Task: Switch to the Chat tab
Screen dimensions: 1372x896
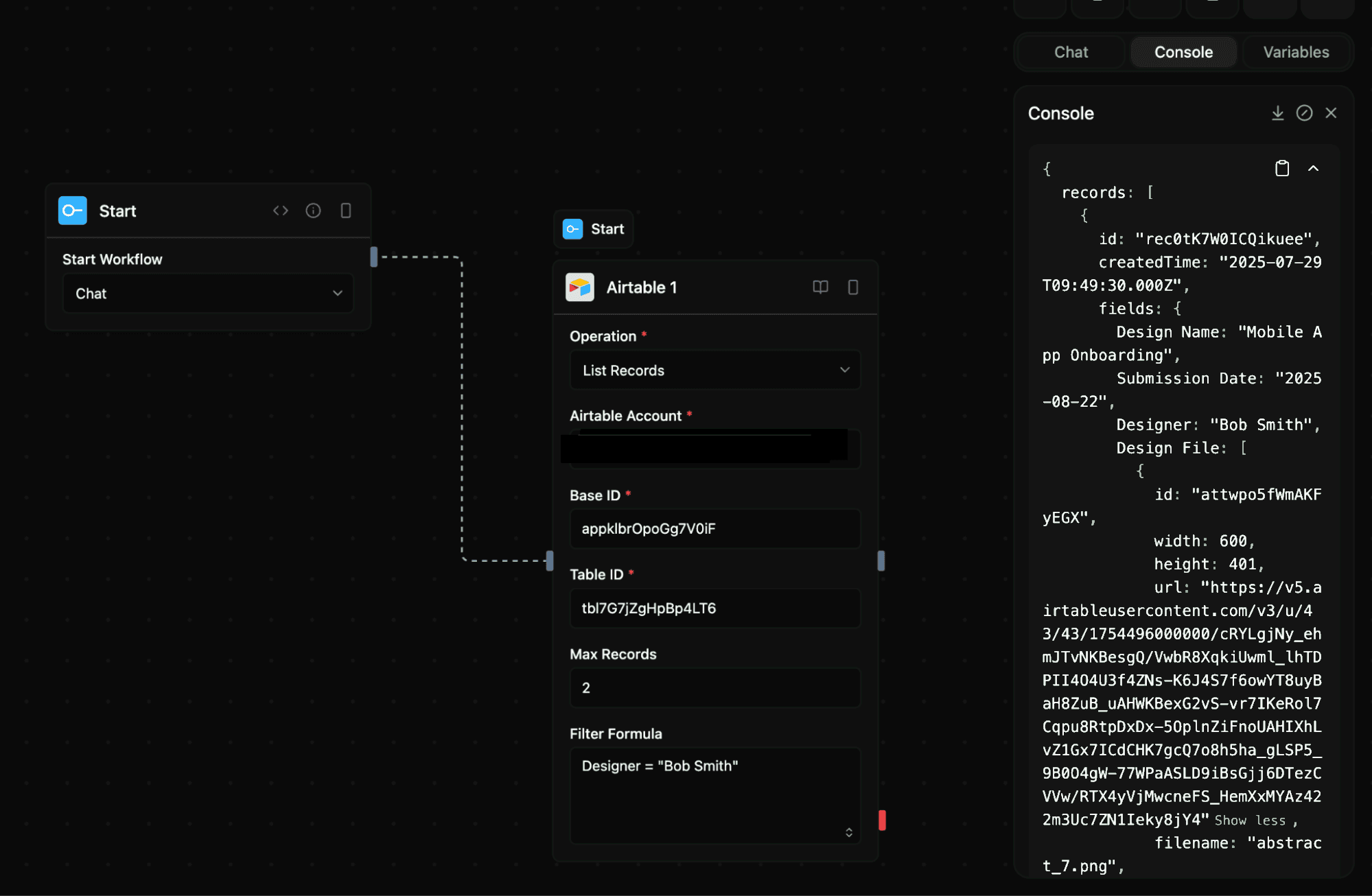Action: click(1071, 51)
